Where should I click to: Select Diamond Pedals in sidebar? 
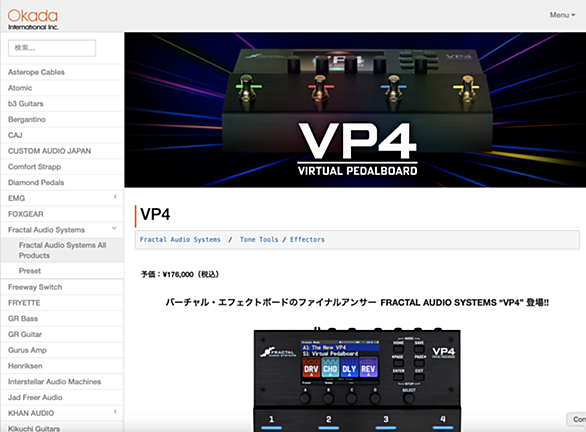pos(36,182)
